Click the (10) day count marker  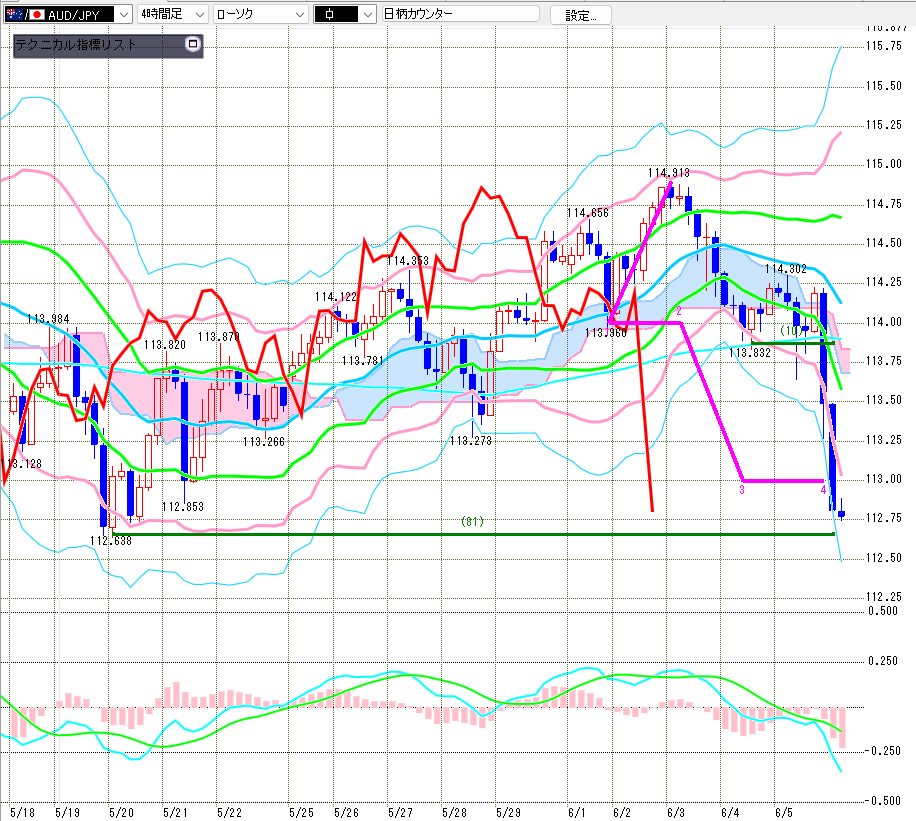coord(791,331)
